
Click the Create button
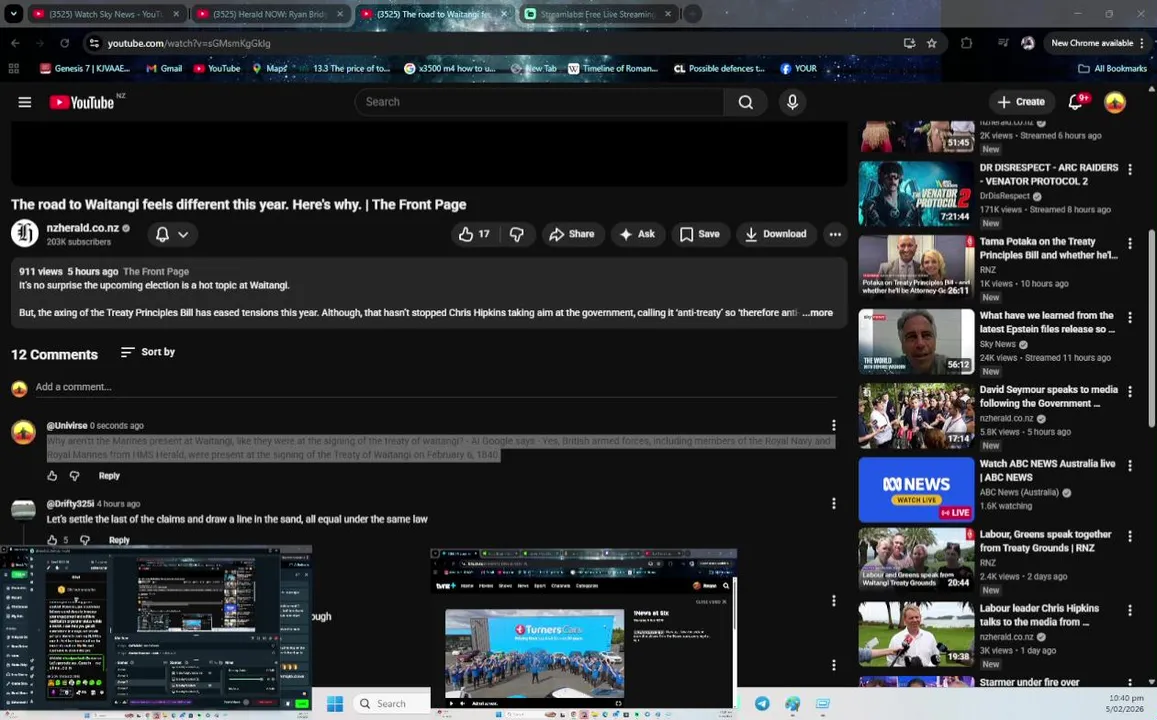coord(1021,102)
